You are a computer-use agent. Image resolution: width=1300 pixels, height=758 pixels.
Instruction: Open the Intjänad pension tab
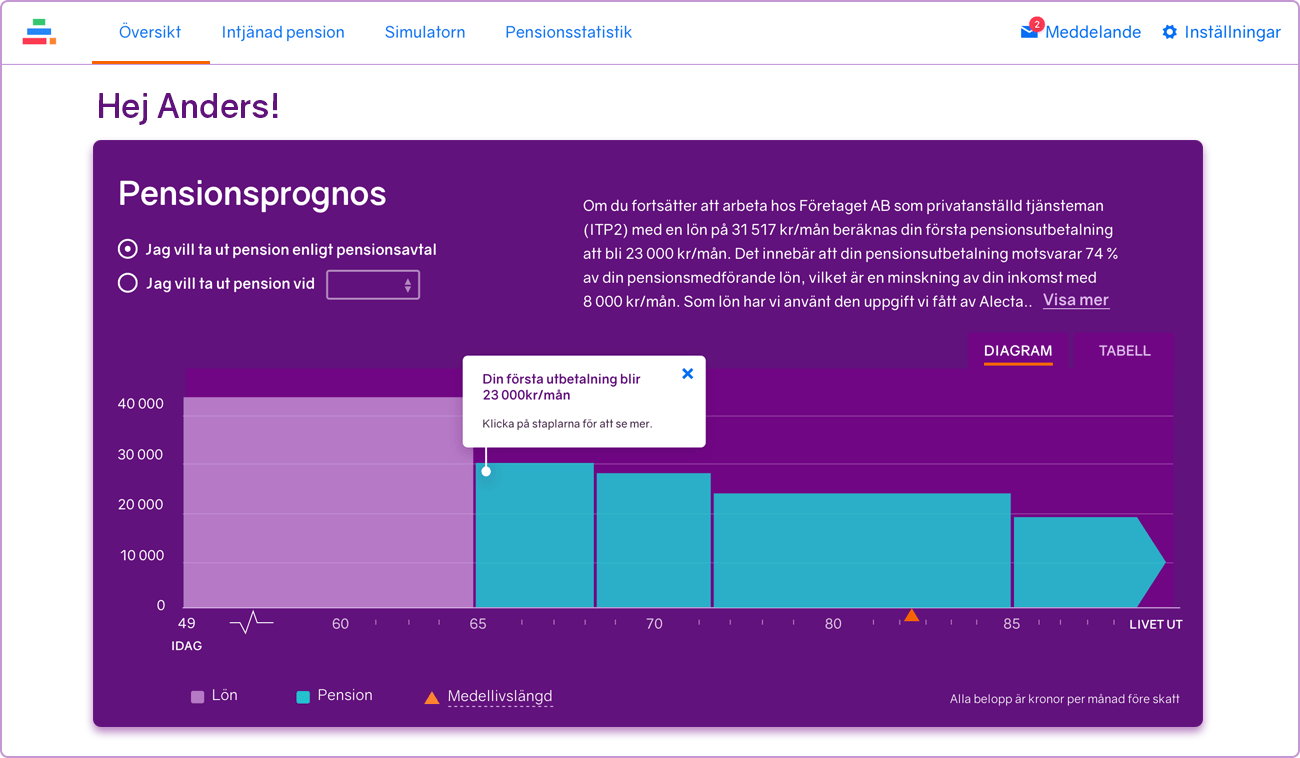(x=283, y=32)
